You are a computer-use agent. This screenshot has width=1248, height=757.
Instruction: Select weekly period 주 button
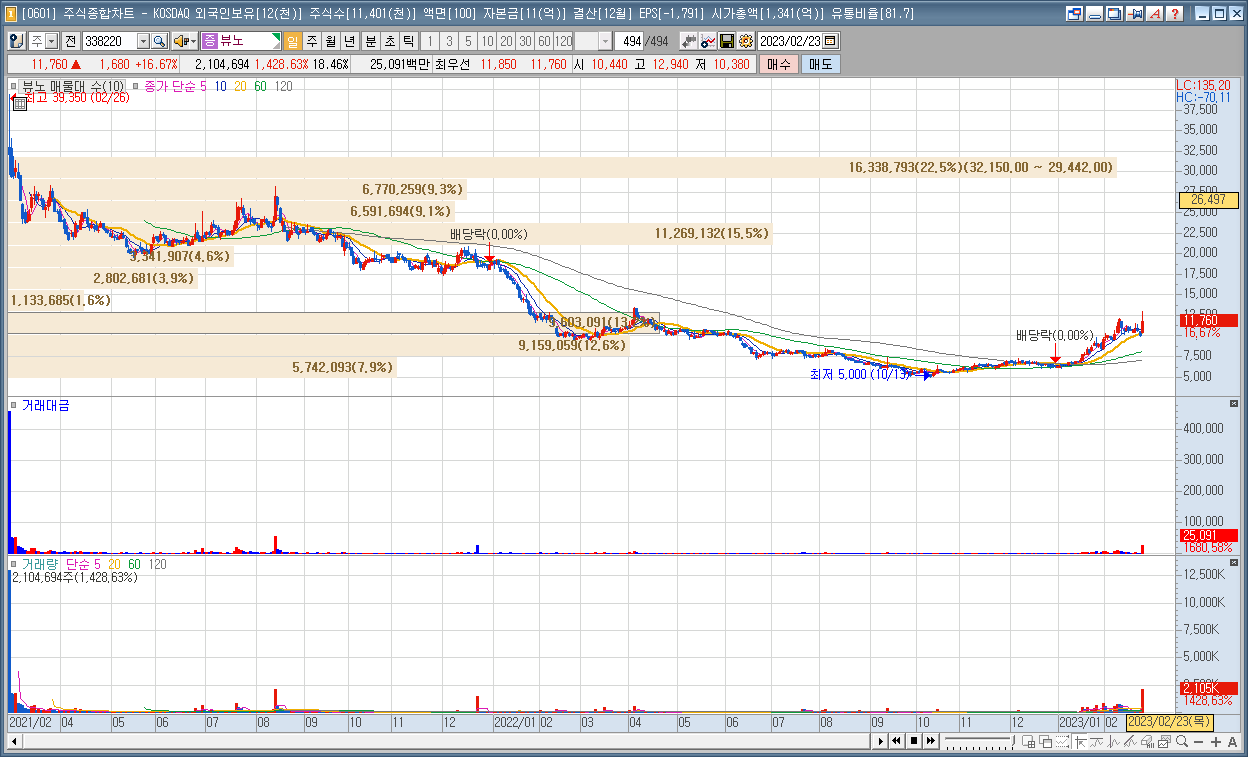click(312, 41)
